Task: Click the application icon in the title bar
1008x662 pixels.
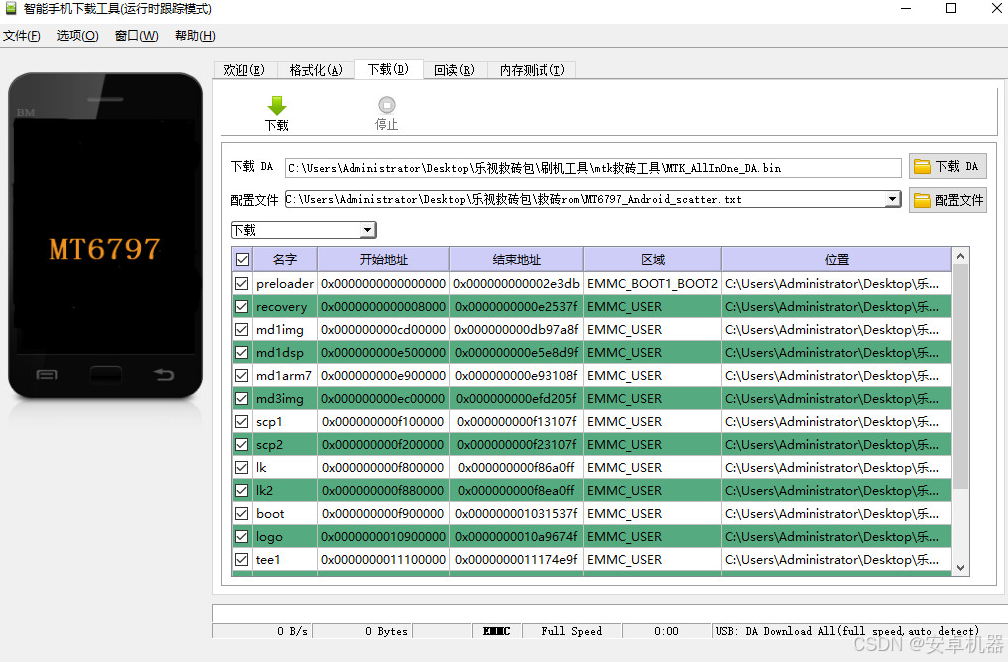Action: (11, 8)
